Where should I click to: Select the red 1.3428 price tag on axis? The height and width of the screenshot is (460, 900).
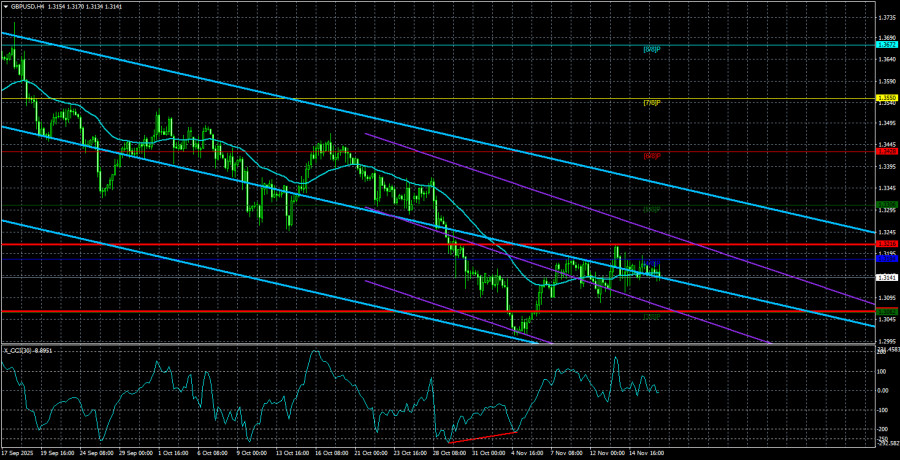pyautogui.click(x=886, y=152)
